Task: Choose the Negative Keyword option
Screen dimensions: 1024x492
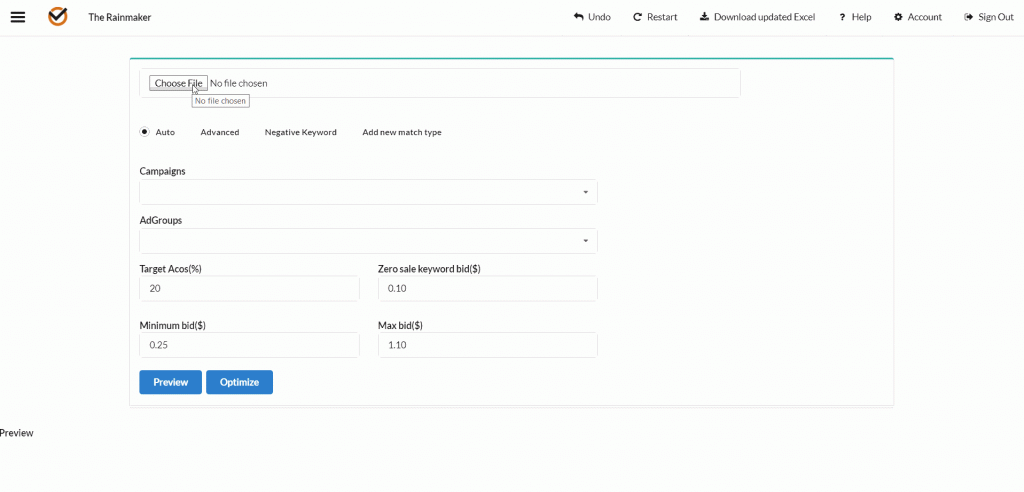Action: click(300, 132)
